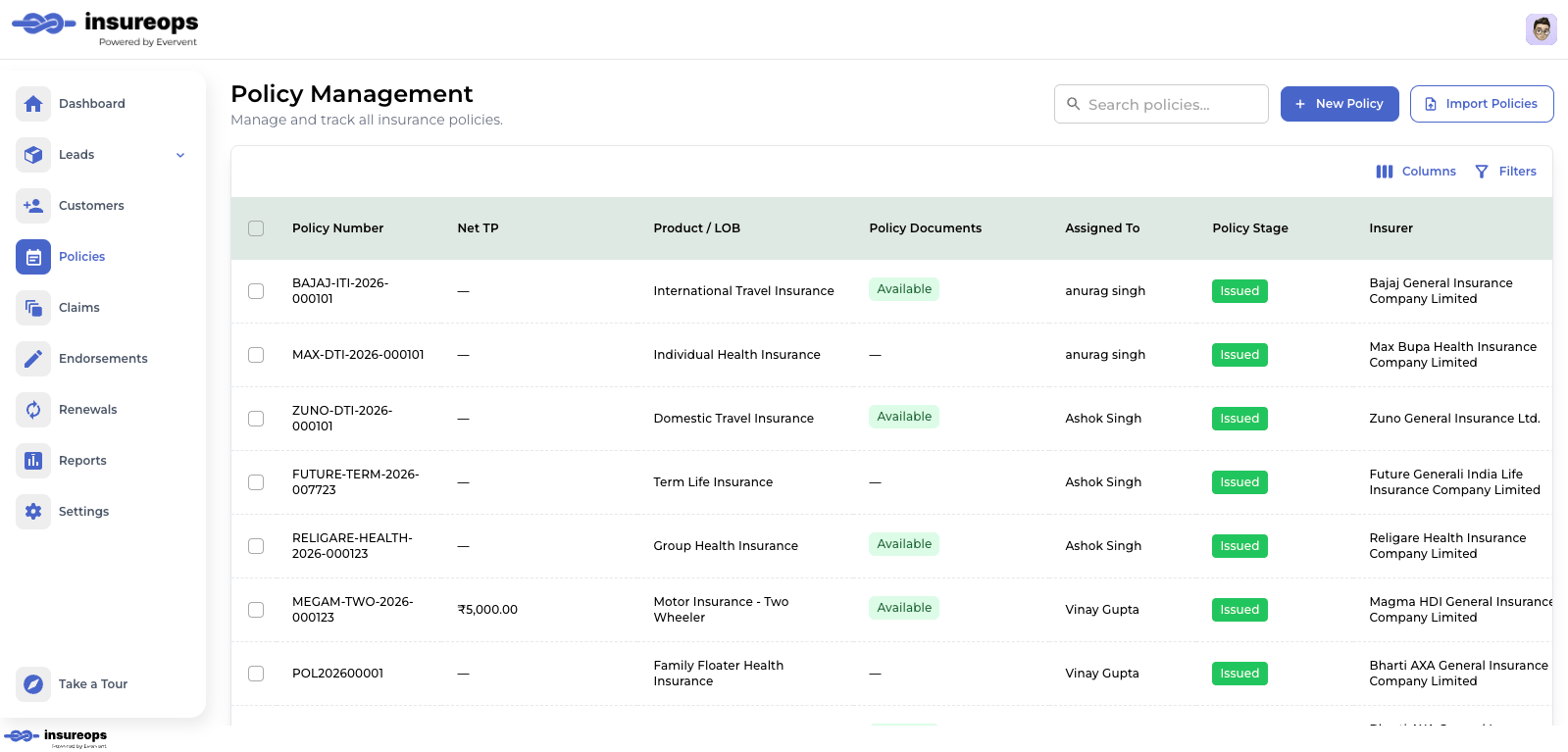Open the Filters panel
Screen dimensions: 1568x752
tap(1505, 172)
